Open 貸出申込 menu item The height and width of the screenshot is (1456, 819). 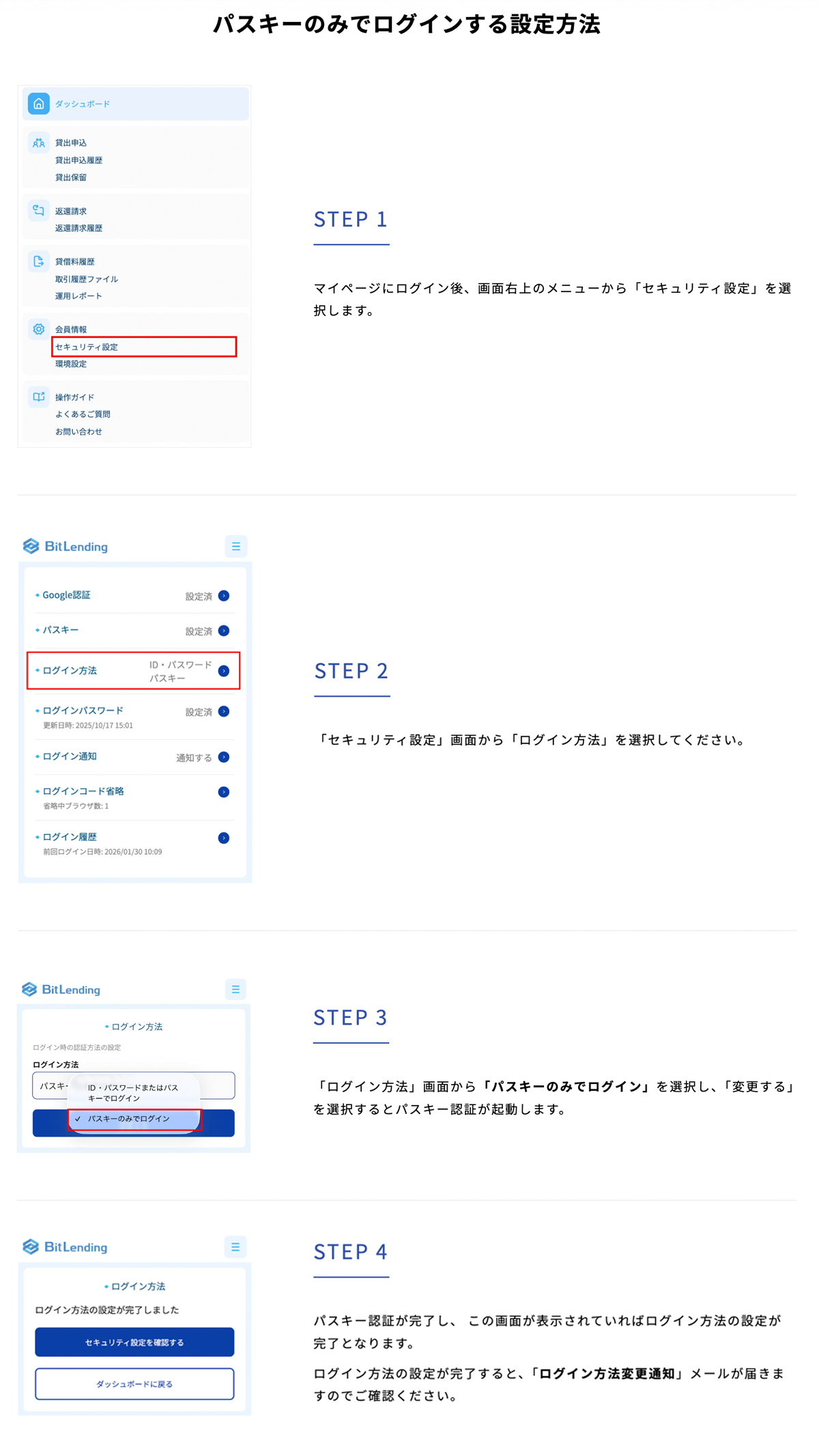click(70, 143)
